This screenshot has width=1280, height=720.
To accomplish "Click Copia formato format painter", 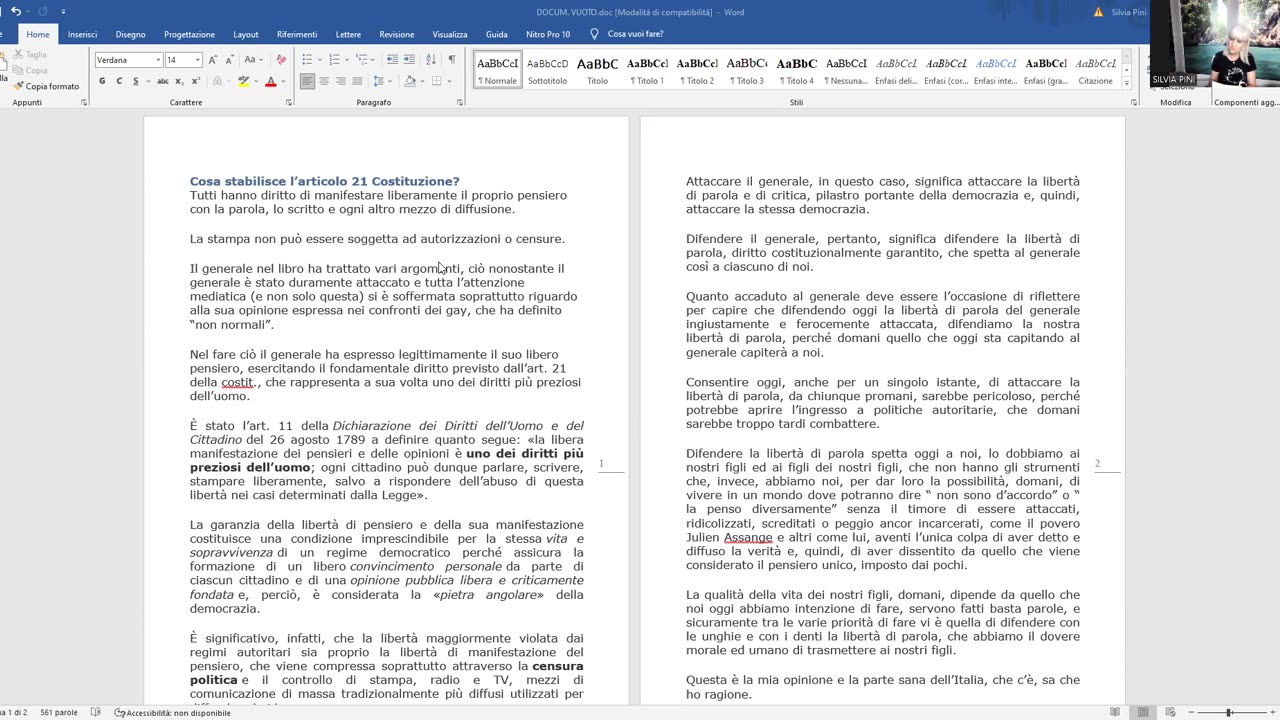I will pyautogui.click(x=46, y=87).
